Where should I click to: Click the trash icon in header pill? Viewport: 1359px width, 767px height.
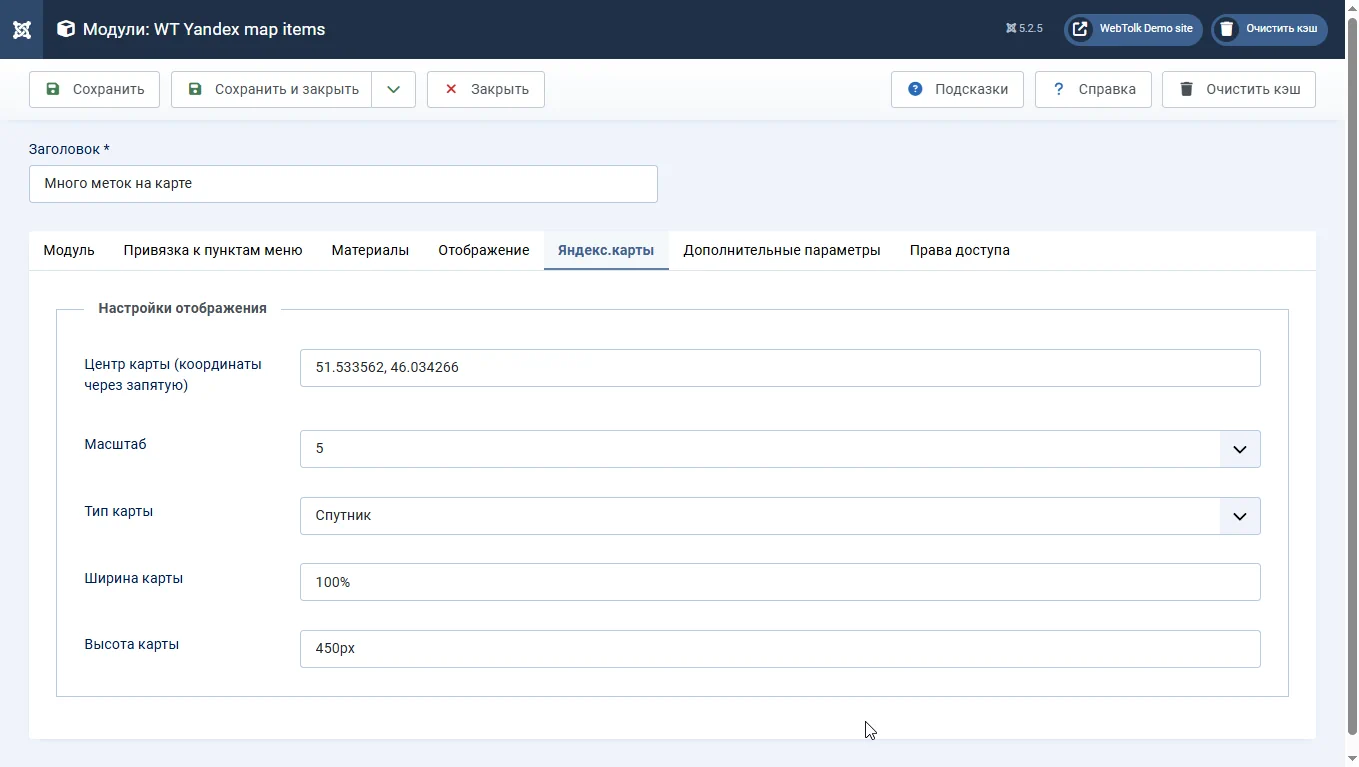coord(1226,29)
